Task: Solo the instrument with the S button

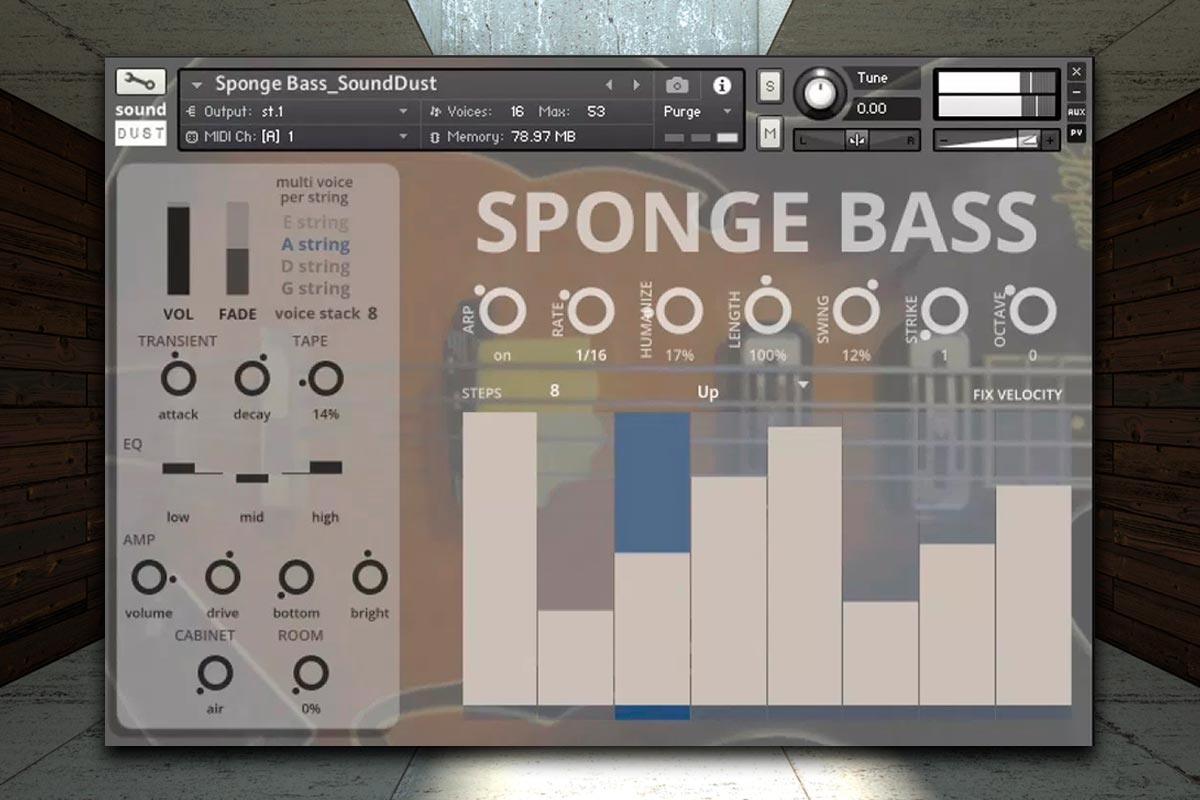Action: pos(770,86)
